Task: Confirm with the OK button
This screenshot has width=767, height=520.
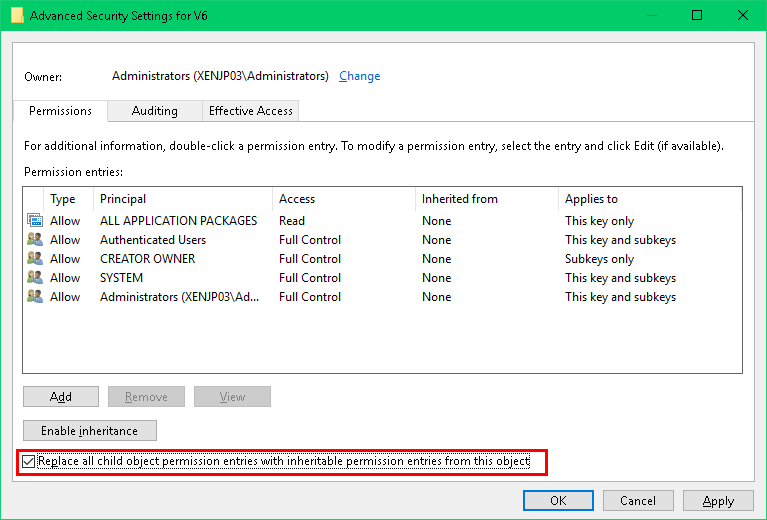Action: (558, 501)
